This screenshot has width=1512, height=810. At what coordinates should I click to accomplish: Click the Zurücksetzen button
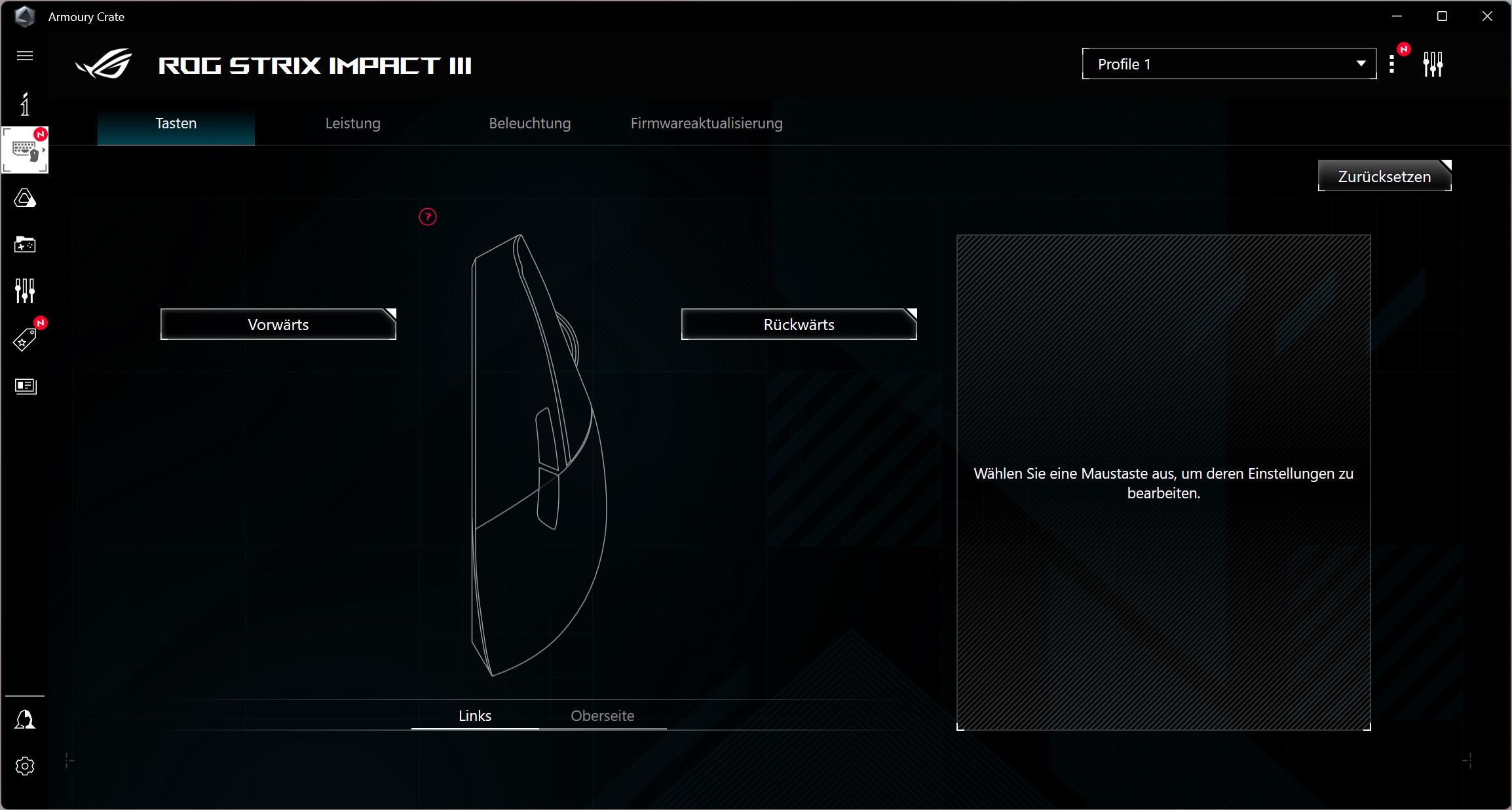point(1385,177)
